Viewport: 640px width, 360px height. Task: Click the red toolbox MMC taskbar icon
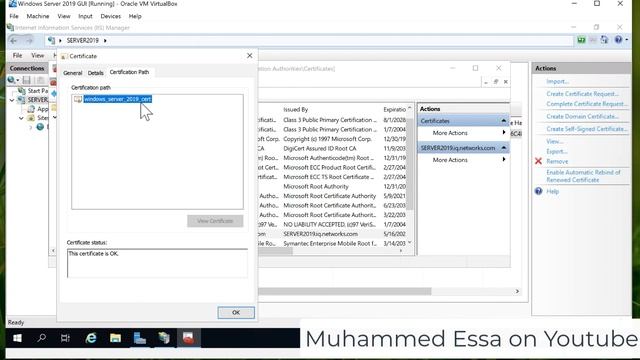(188, 338)
